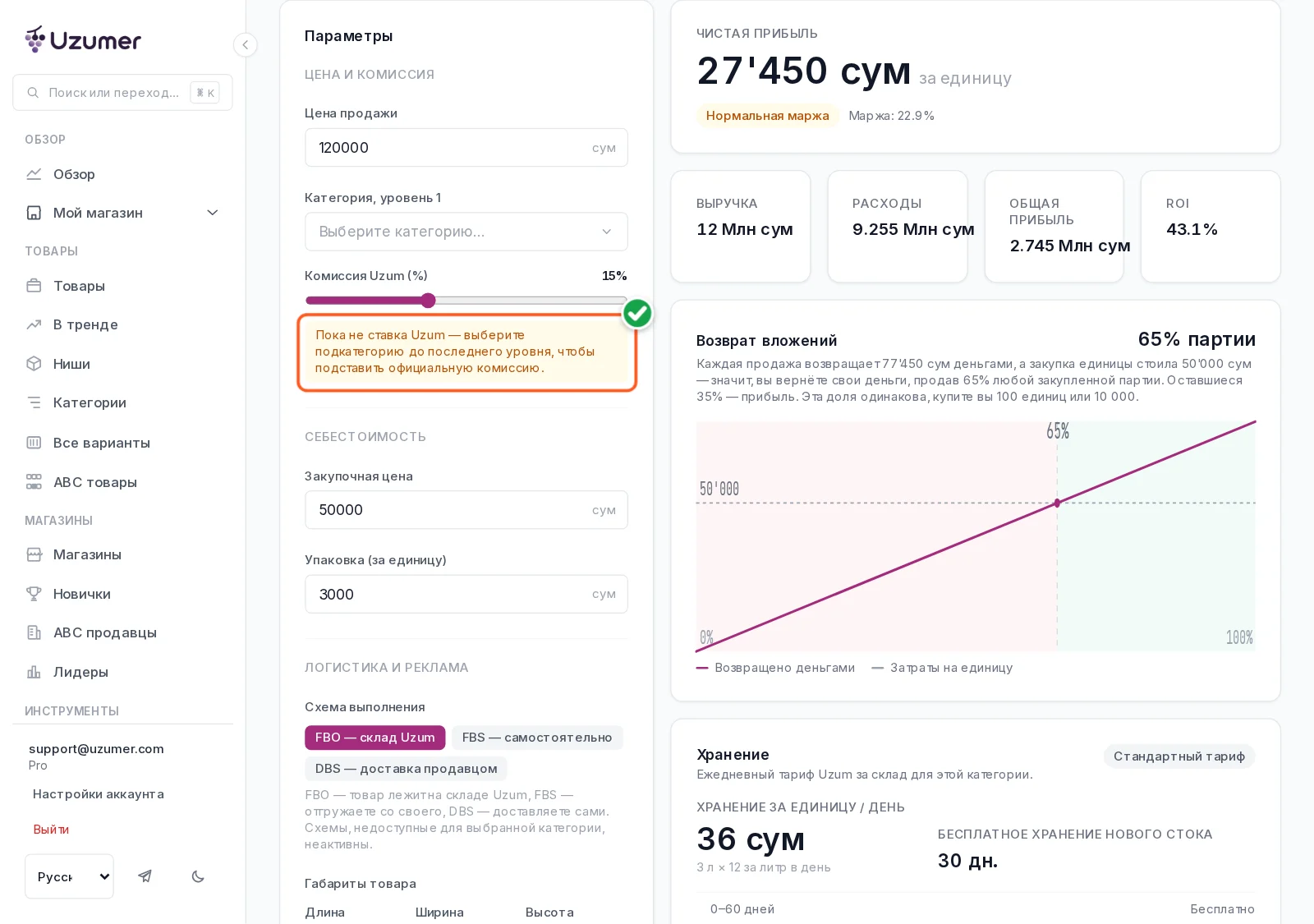Click the Нормальная маржа badge

pyautogui.click(x=767, y=116)
